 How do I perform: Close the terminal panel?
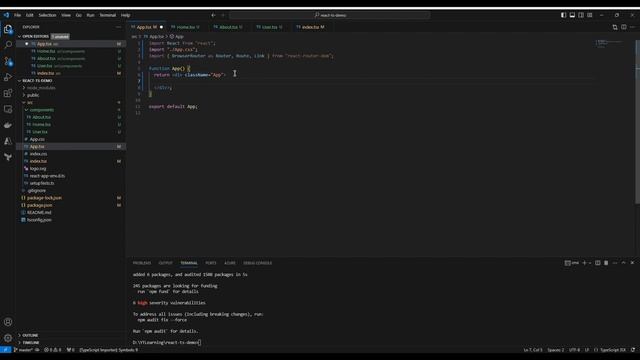pos(632,263)
